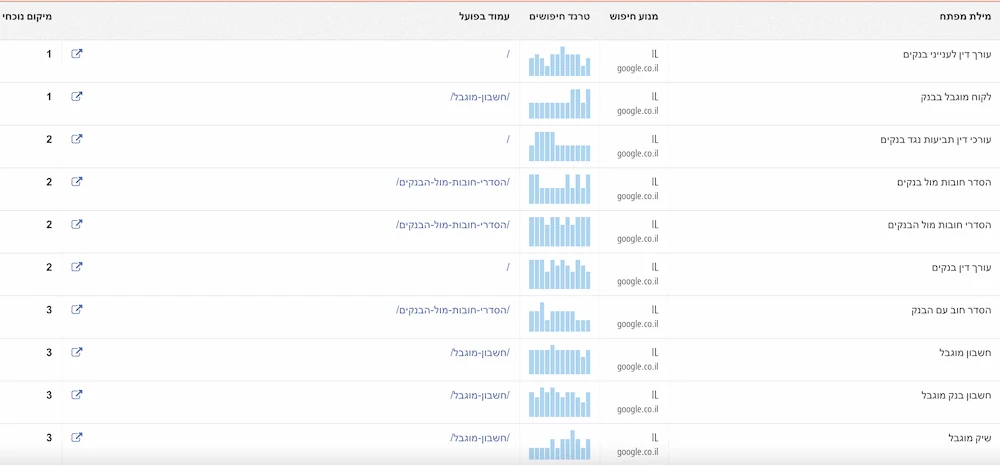Select keyword 'עורכי דין תביעות נגד בנקים'
Viewport: 1000px width, 465px height.
(936, 140)
